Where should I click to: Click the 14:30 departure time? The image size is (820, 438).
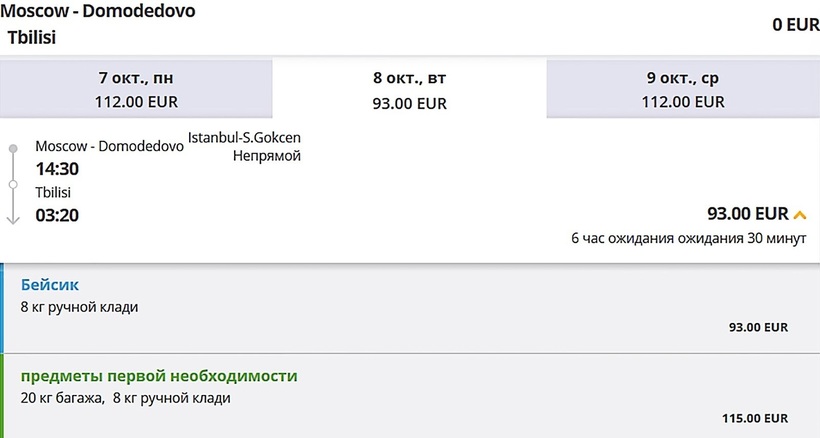pos(57,169)
